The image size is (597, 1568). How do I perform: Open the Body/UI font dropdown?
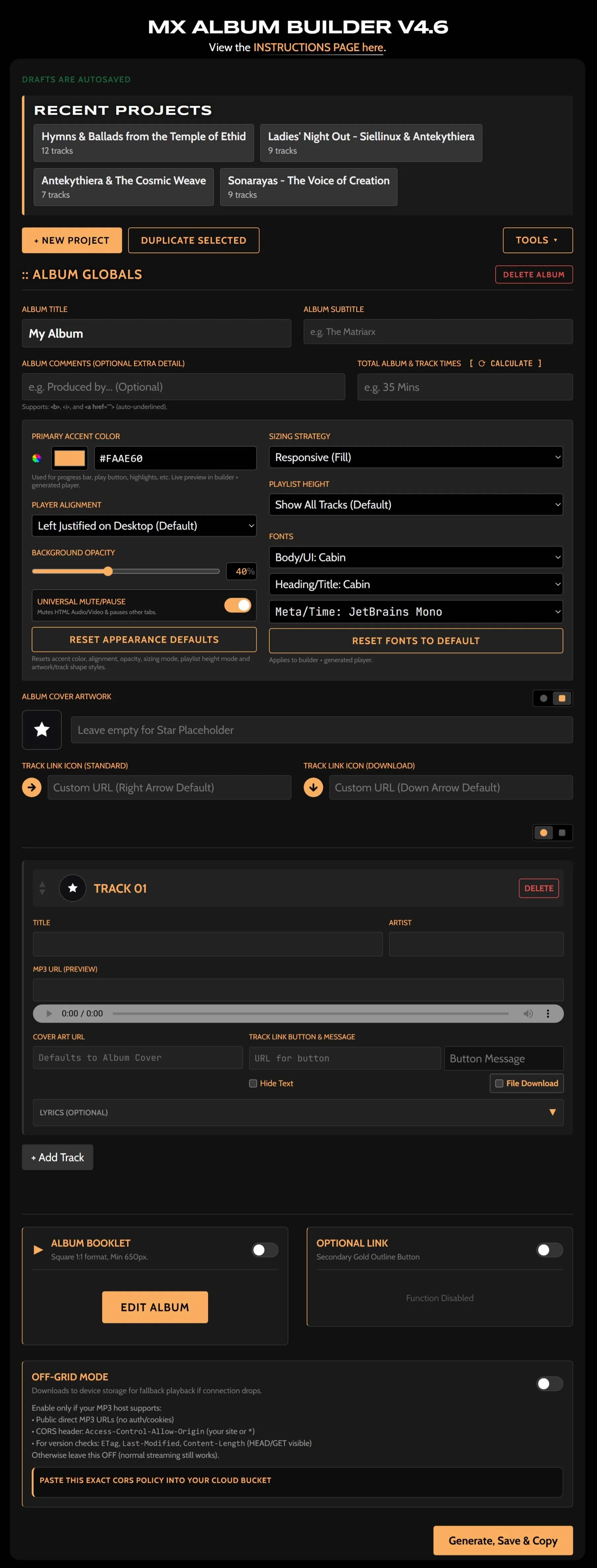(416, 557)
